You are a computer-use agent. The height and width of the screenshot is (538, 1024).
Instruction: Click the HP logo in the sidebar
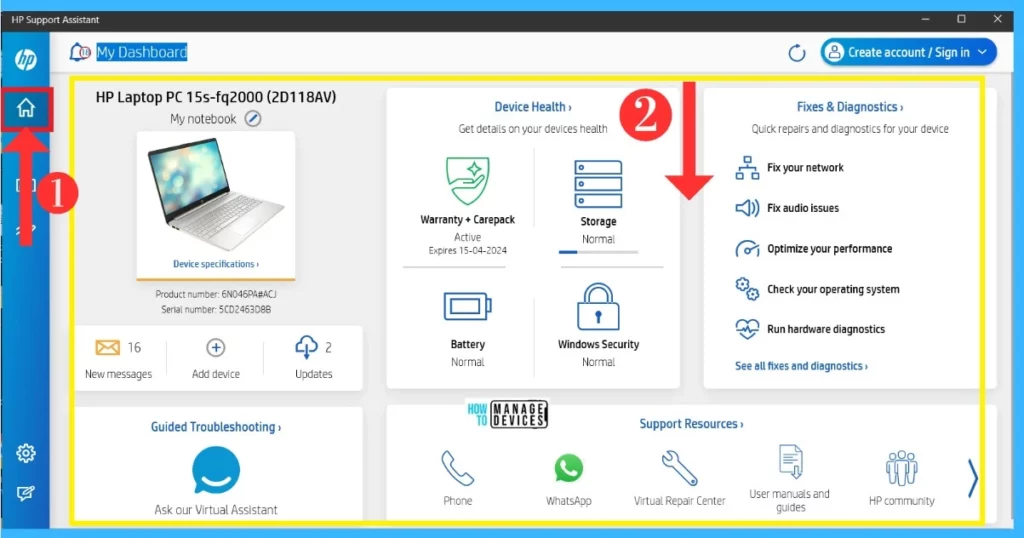click(x=25, y=60)
